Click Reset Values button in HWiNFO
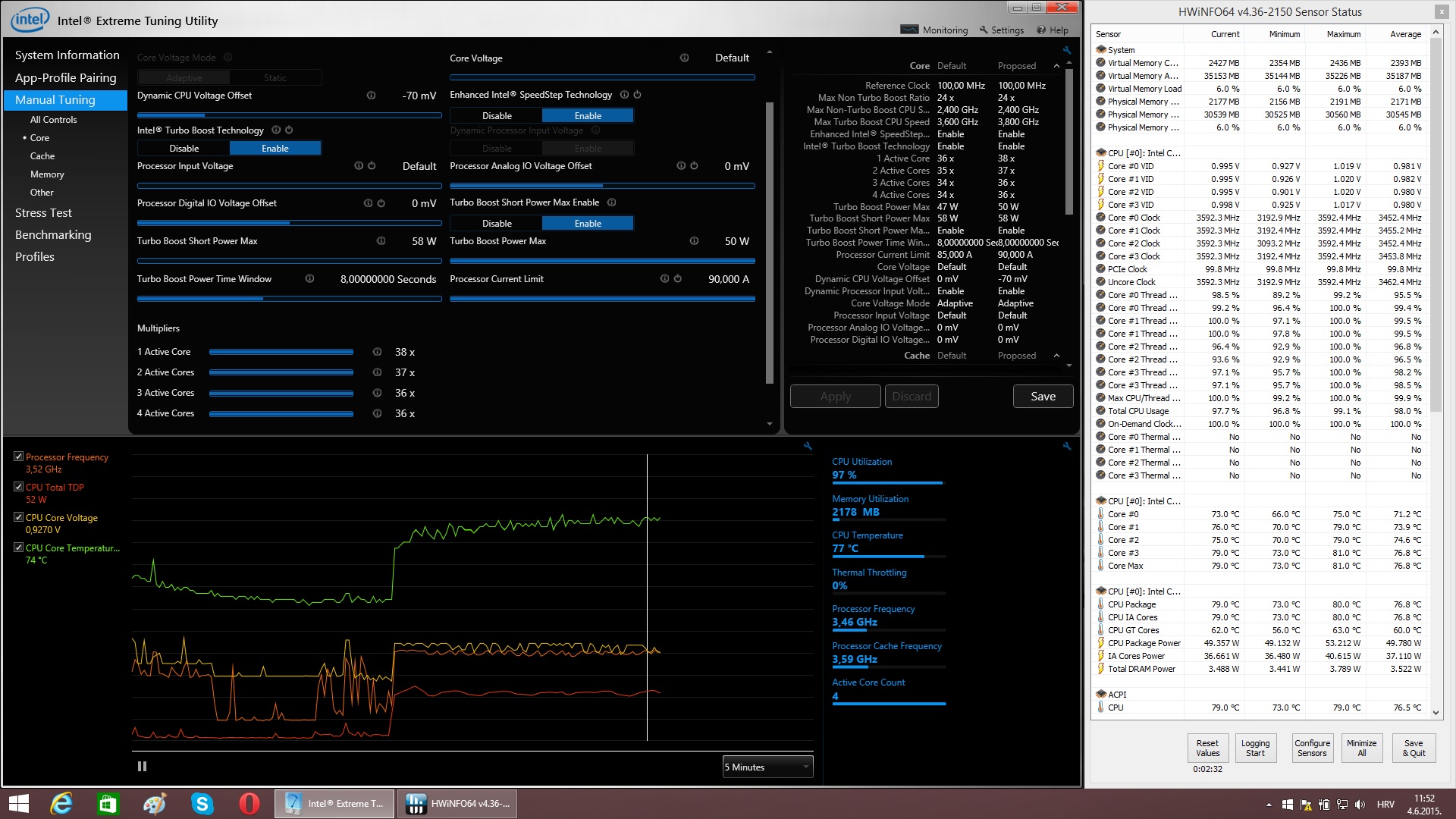The image size is (1456, 819). (x=1207, y=748)
